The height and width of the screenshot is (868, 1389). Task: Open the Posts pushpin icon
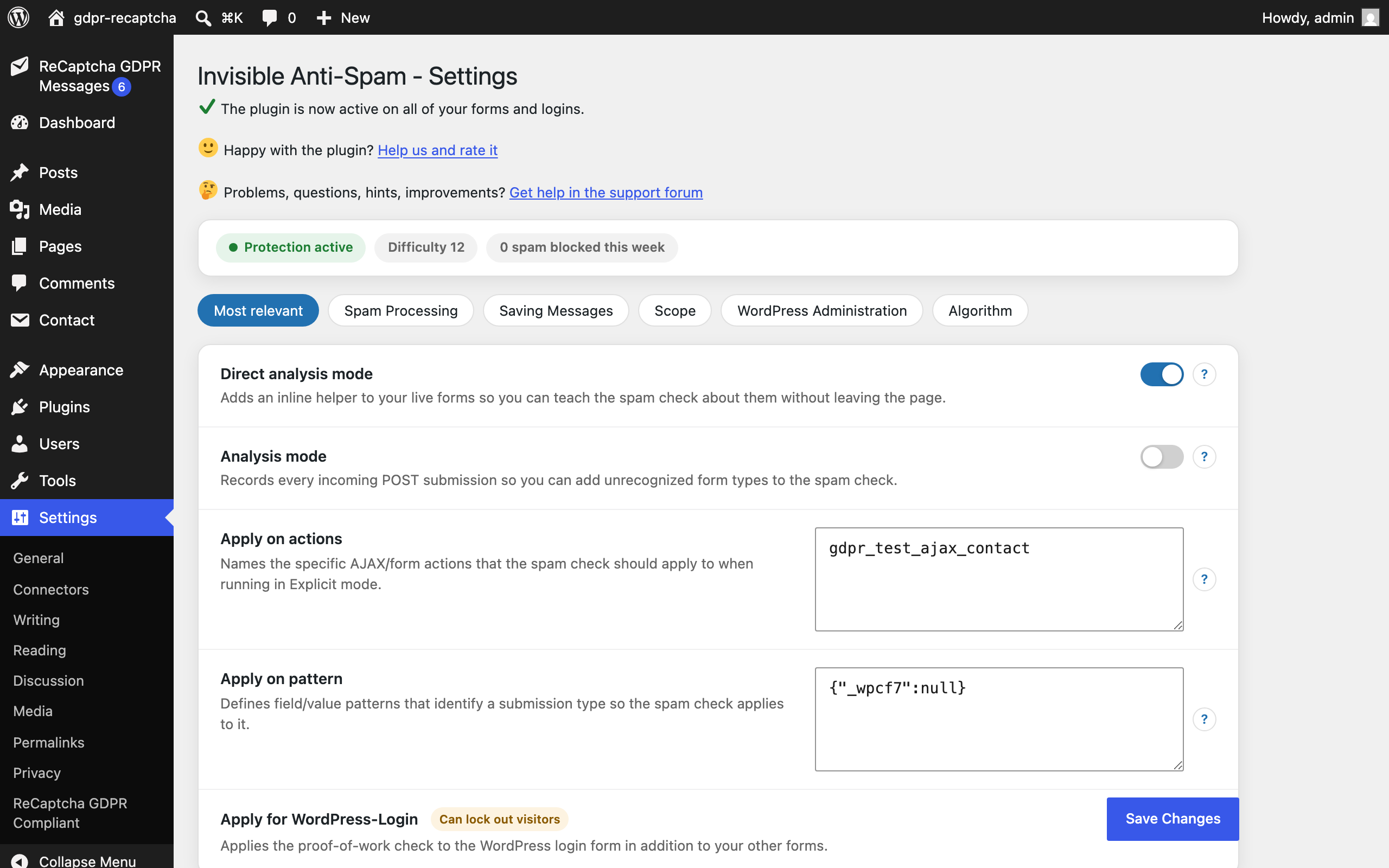point(20,172)
